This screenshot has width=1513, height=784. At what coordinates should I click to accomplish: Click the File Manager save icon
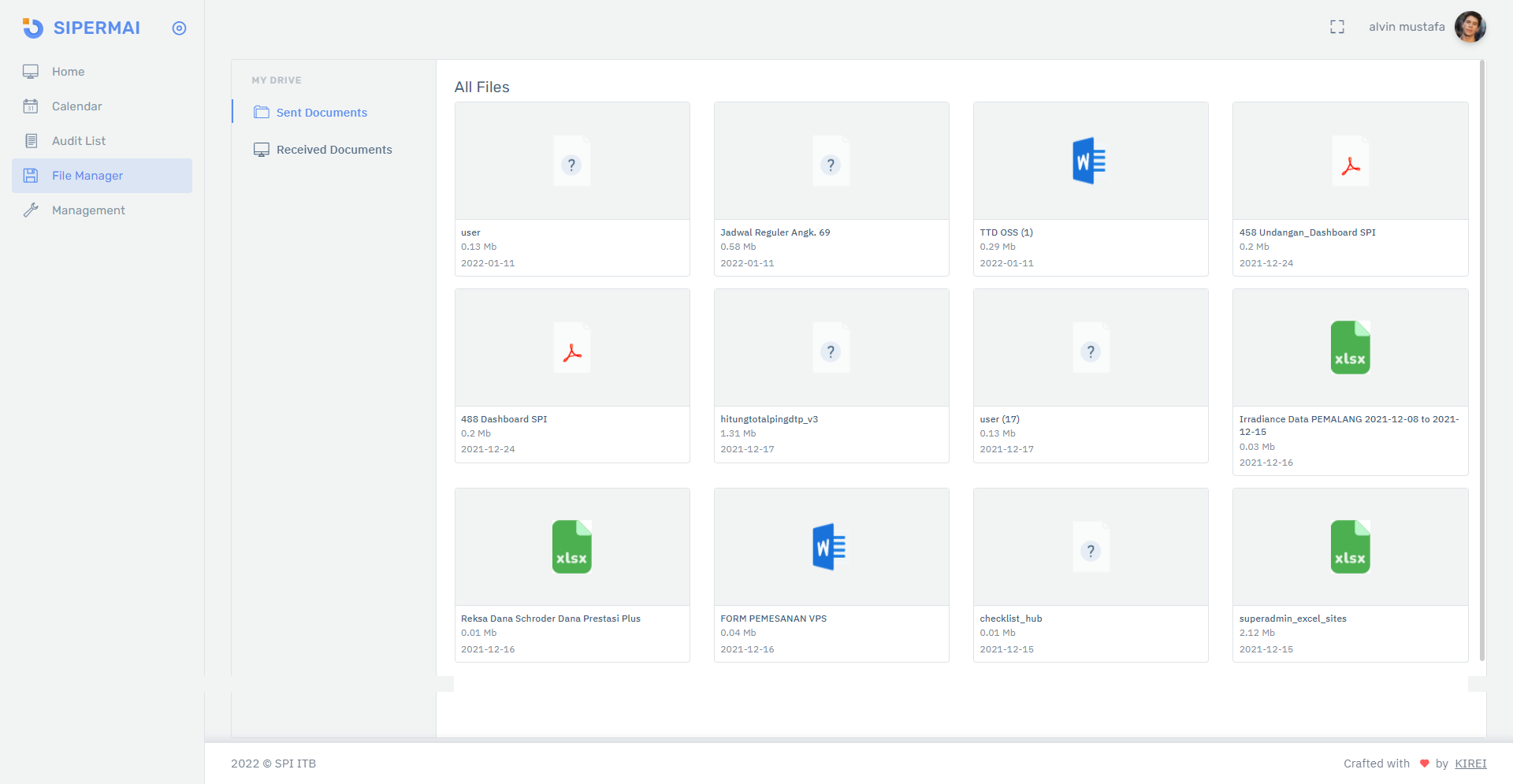click(x=31, y=176)
